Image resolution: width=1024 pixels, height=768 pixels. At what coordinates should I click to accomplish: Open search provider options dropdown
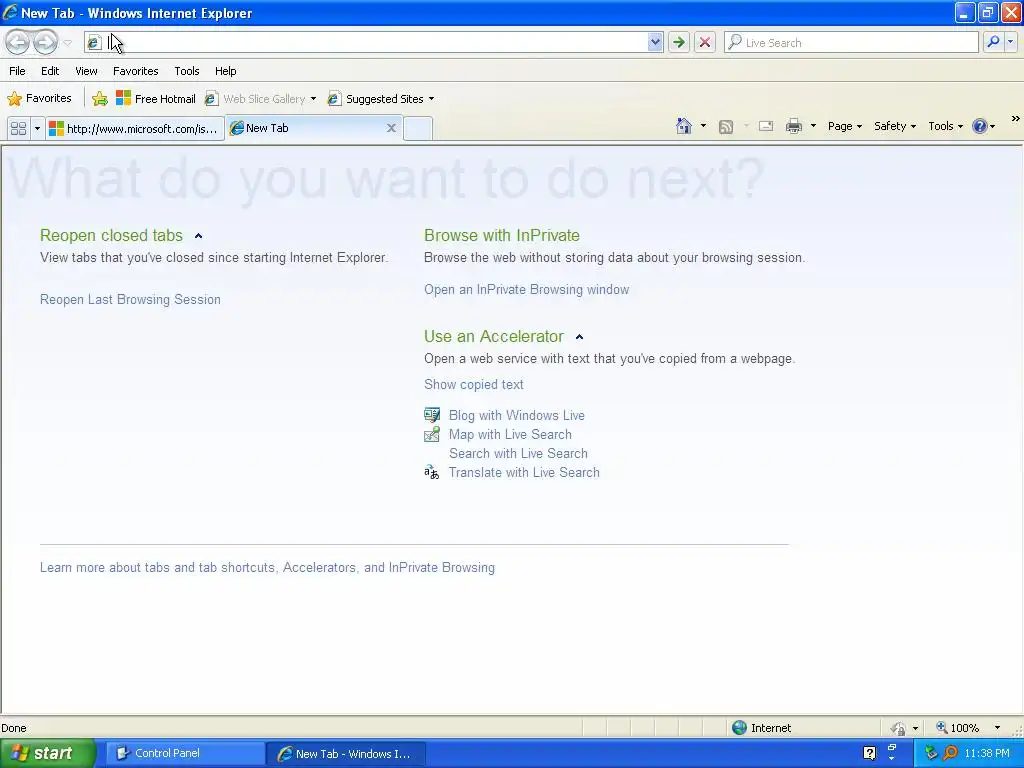point(1010,42)
